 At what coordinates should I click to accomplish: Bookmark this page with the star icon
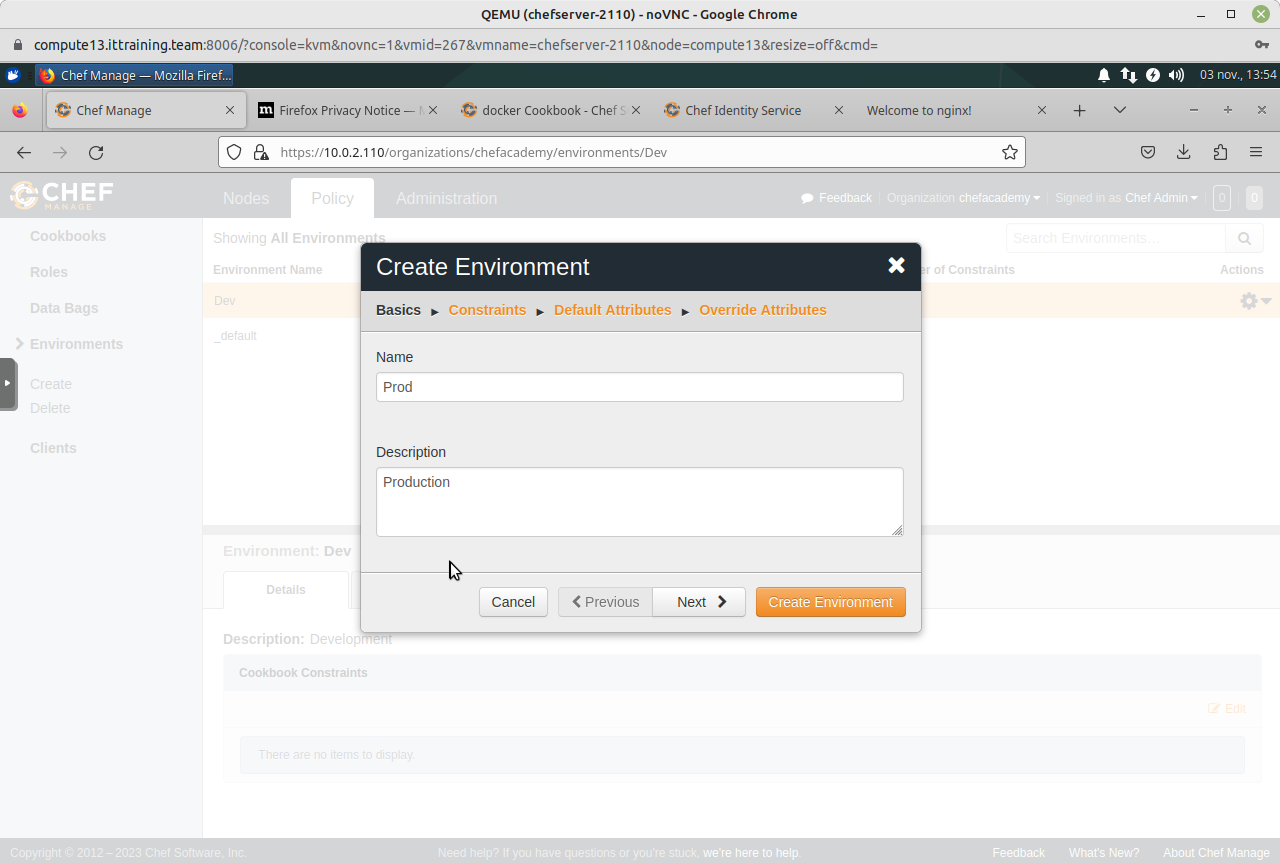click(x=1010, y=152)
